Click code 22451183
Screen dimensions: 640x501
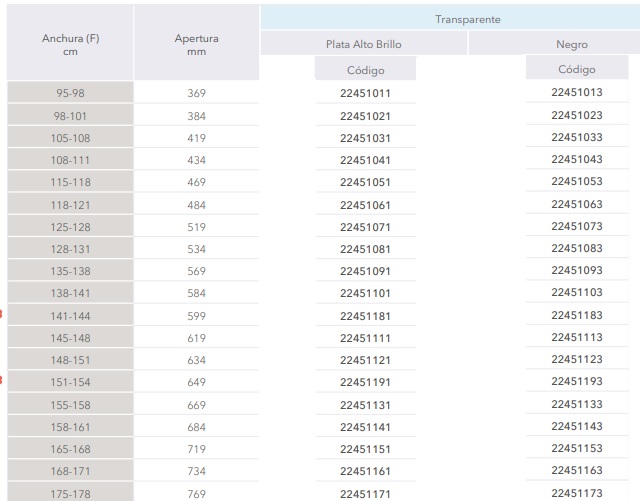tap(577, 314)
